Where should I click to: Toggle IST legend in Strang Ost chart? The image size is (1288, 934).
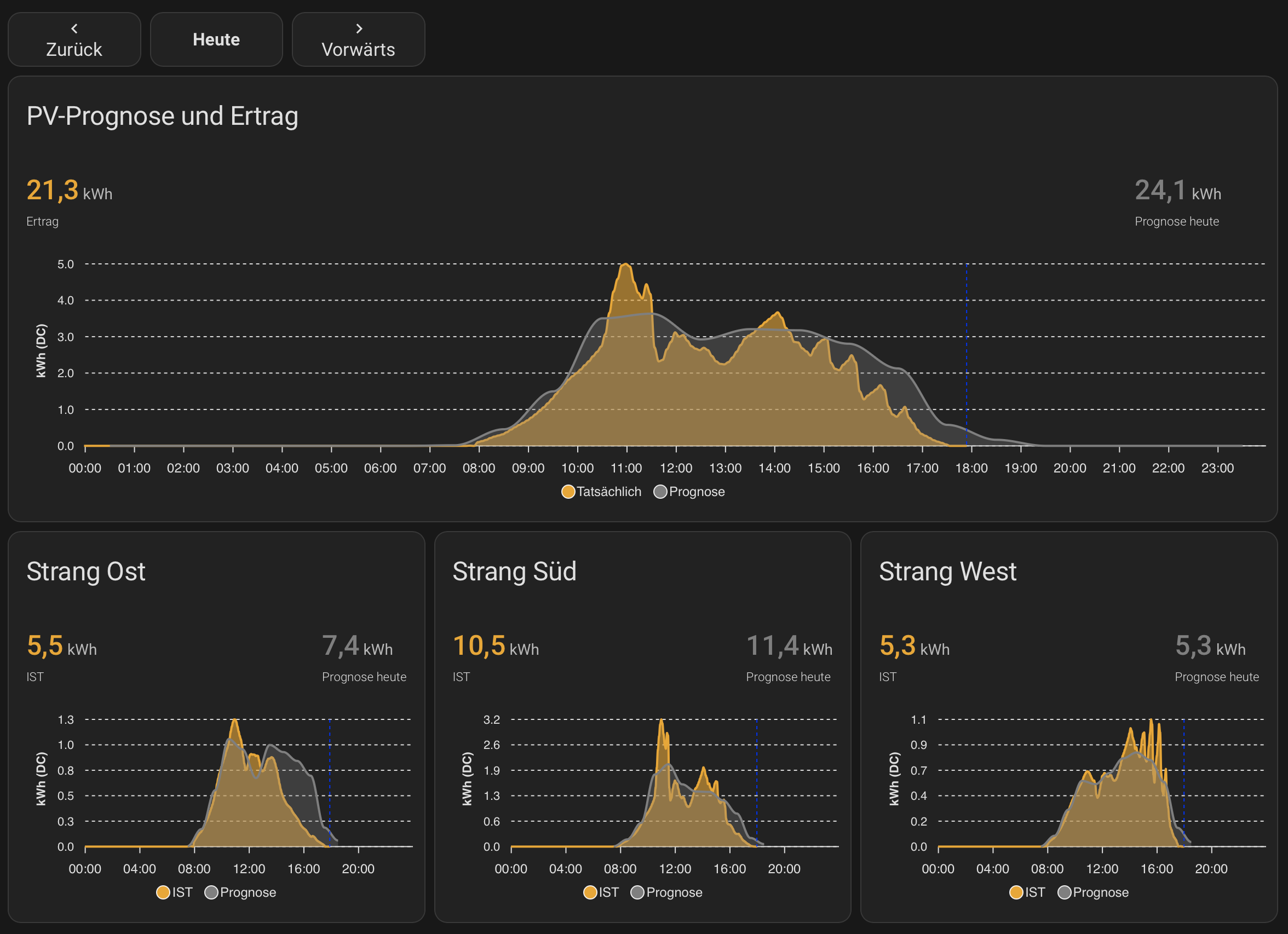point(182,892)
